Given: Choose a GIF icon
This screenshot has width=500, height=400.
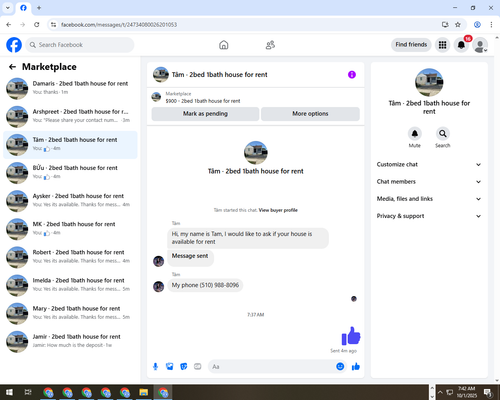Looking at the screenshot, I should [x=198, y=367].
